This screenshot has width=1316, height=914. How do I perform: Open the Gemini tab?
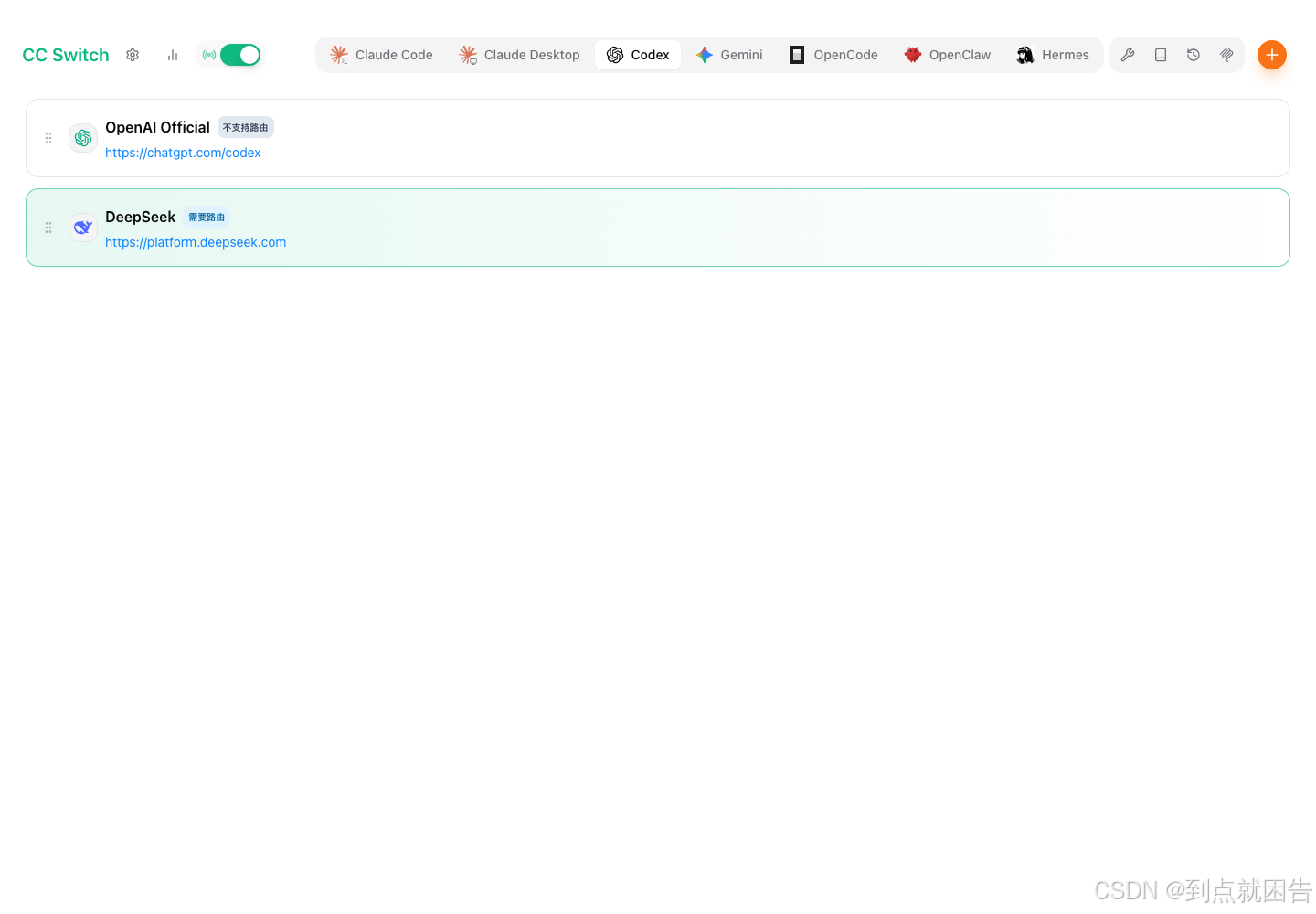(x=728, y=55)
